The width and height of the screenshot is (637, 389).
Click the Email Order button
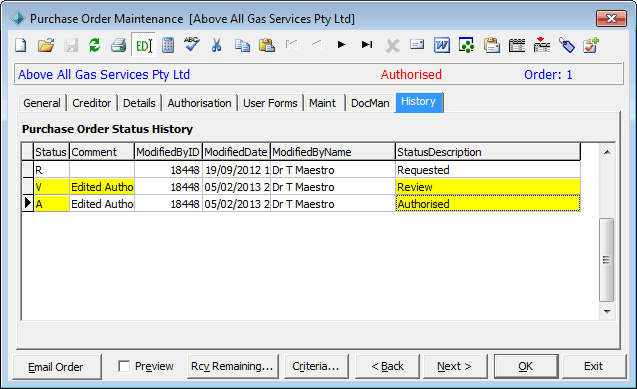tap(56, 367)
